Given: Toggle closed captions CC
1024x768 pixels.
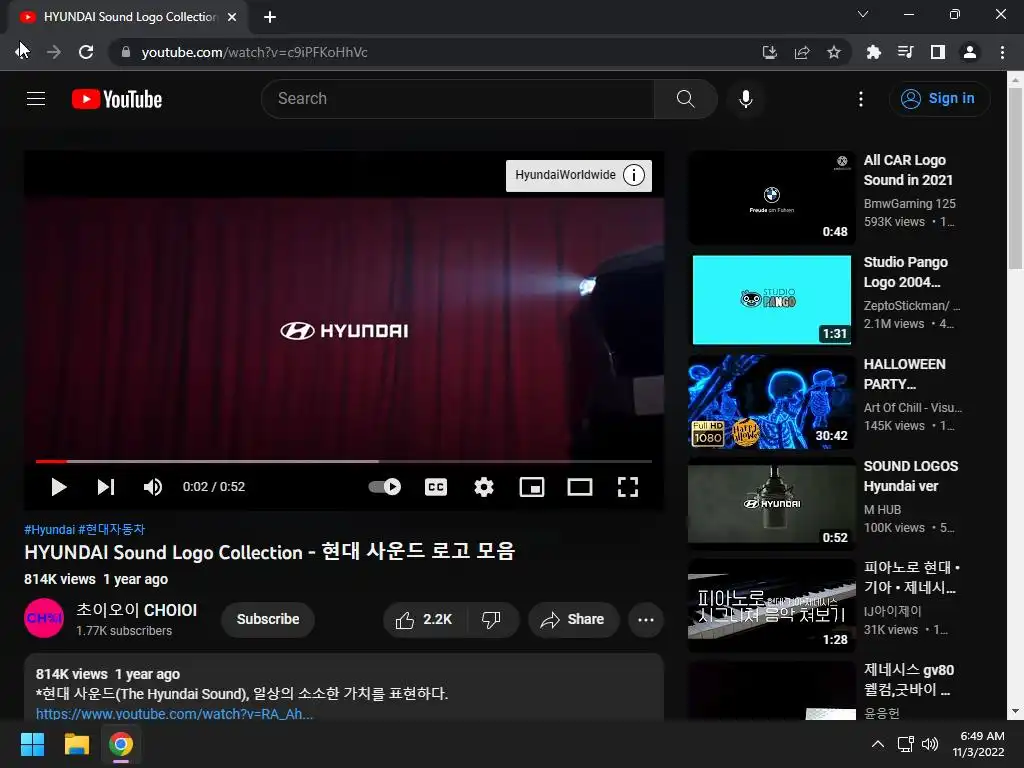Looking at the screenshot, I should tap(436, 487).
